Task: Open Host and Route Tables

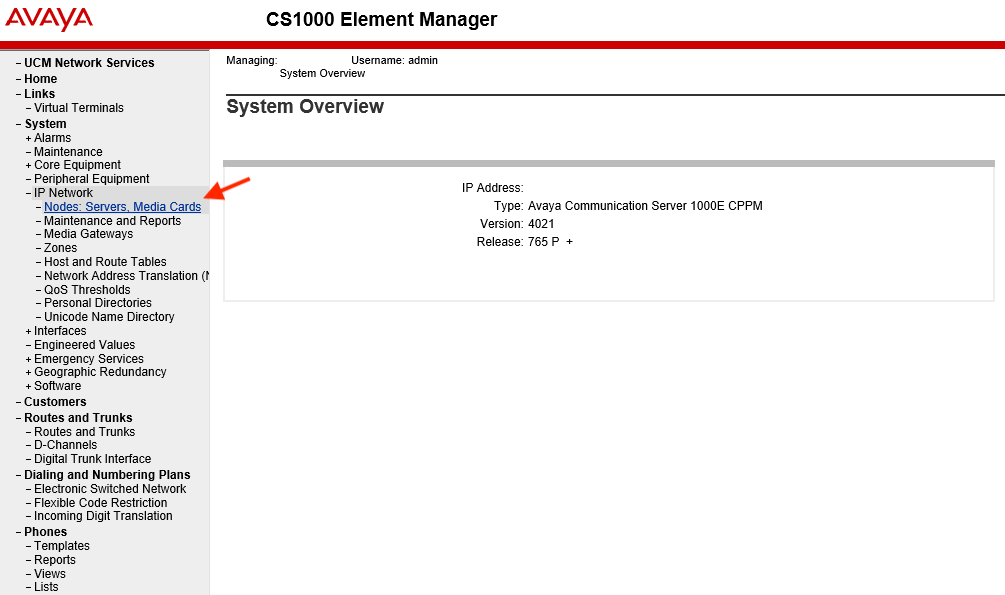Action: [x=105, y=262]
